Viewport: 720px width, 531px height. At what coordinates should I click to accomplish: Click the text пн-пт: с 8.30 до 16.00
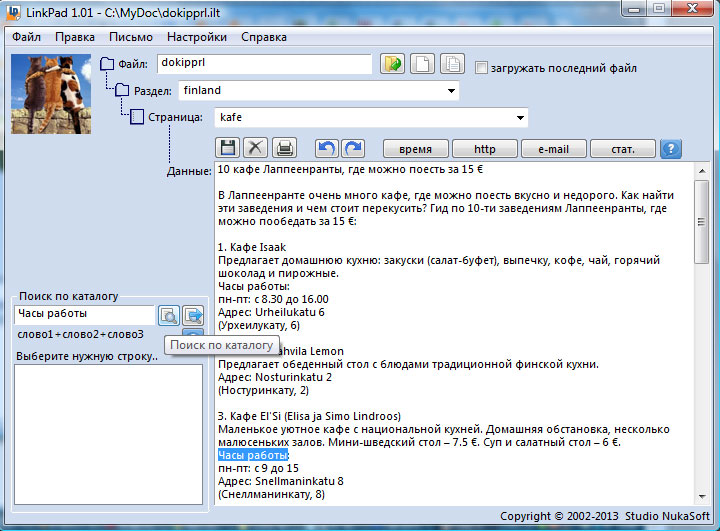tap(273, 299)
